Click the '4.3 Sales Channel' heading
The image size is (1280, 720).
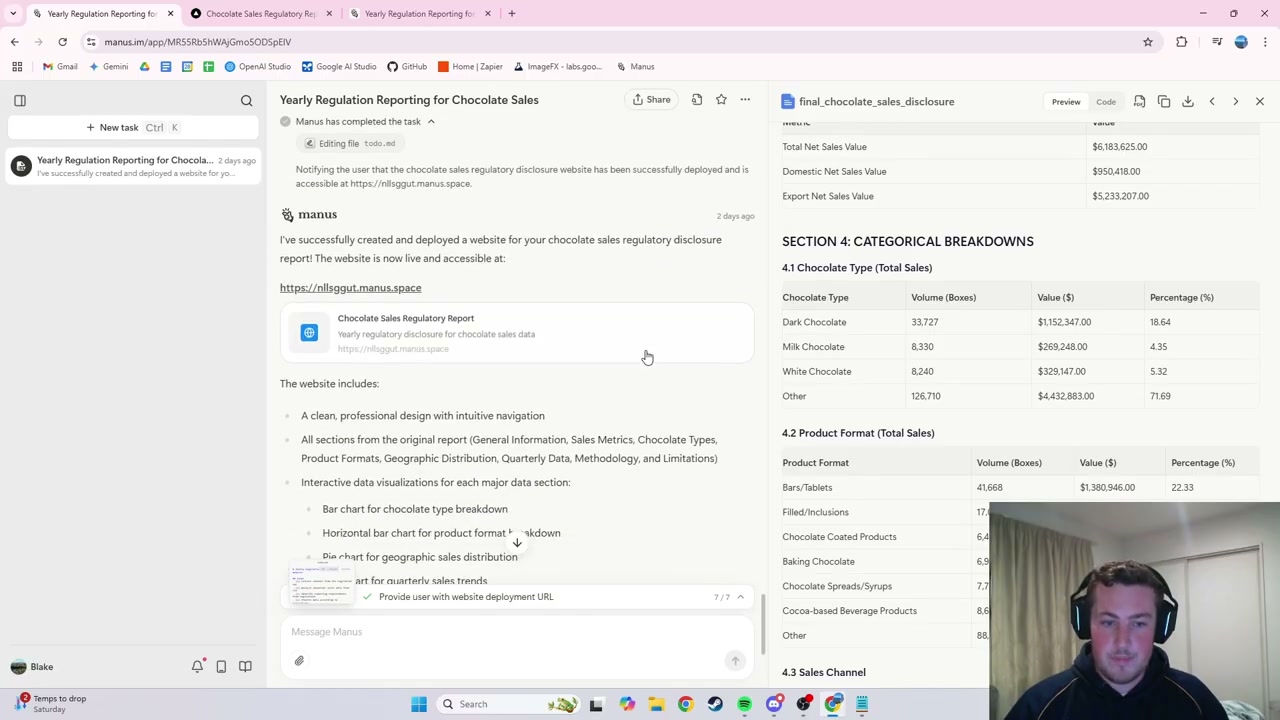click(824, 672)
